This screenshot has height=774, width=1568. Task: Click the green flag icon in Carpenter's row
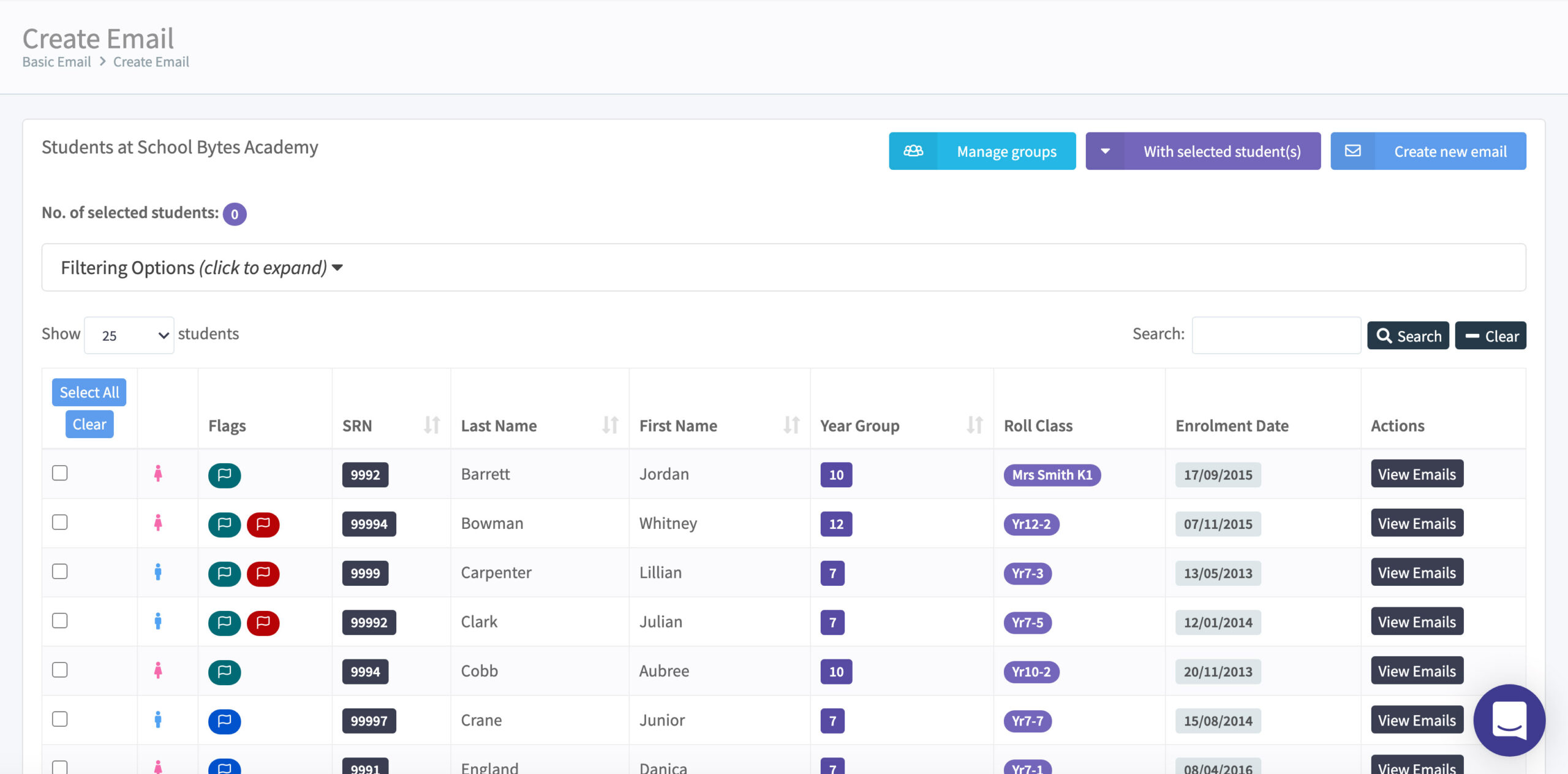[224, 574]
